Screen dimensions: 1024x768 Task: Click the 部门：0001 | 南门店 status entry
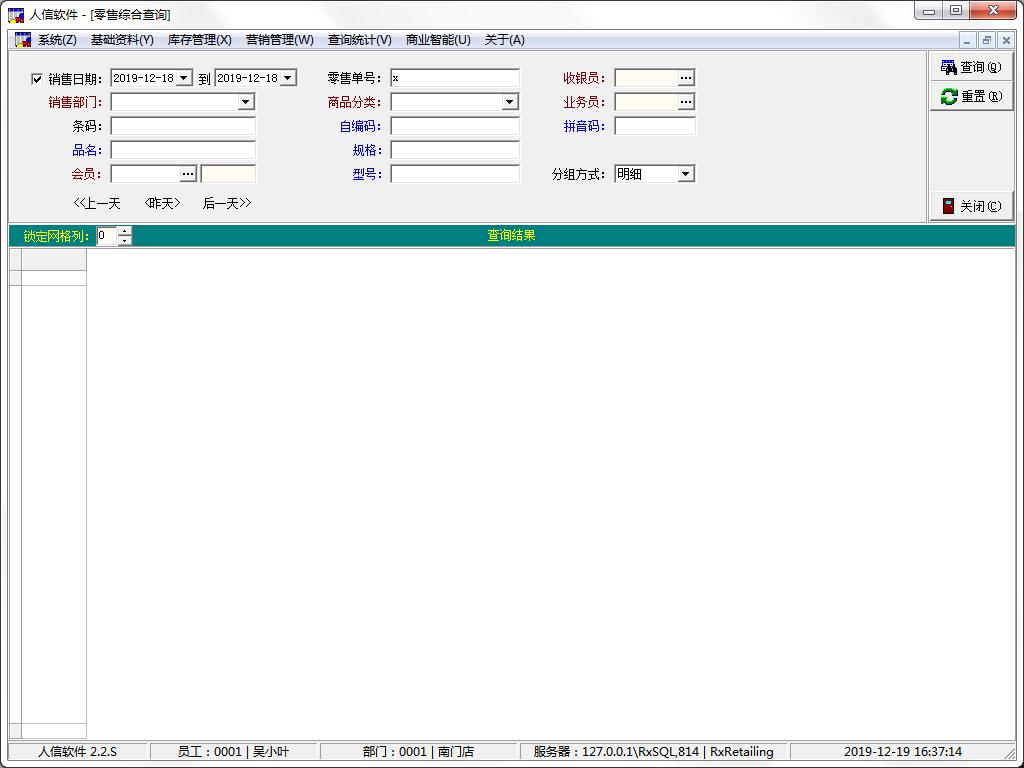418,752
